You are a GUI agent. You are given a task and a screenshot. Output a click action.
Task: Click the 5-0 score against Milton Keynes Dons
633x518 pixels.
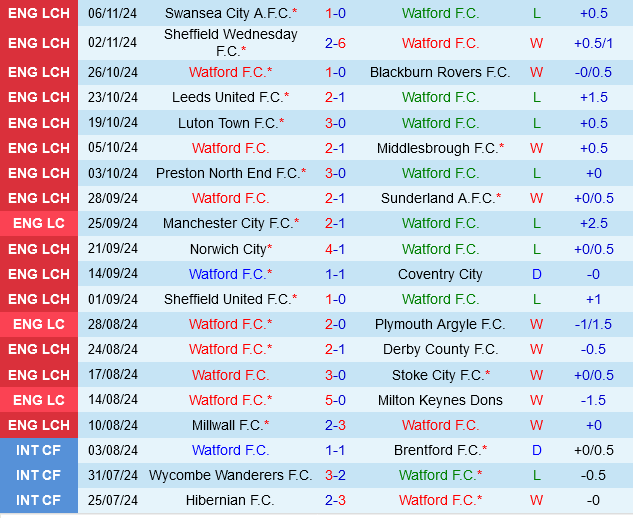click(335, 400)
